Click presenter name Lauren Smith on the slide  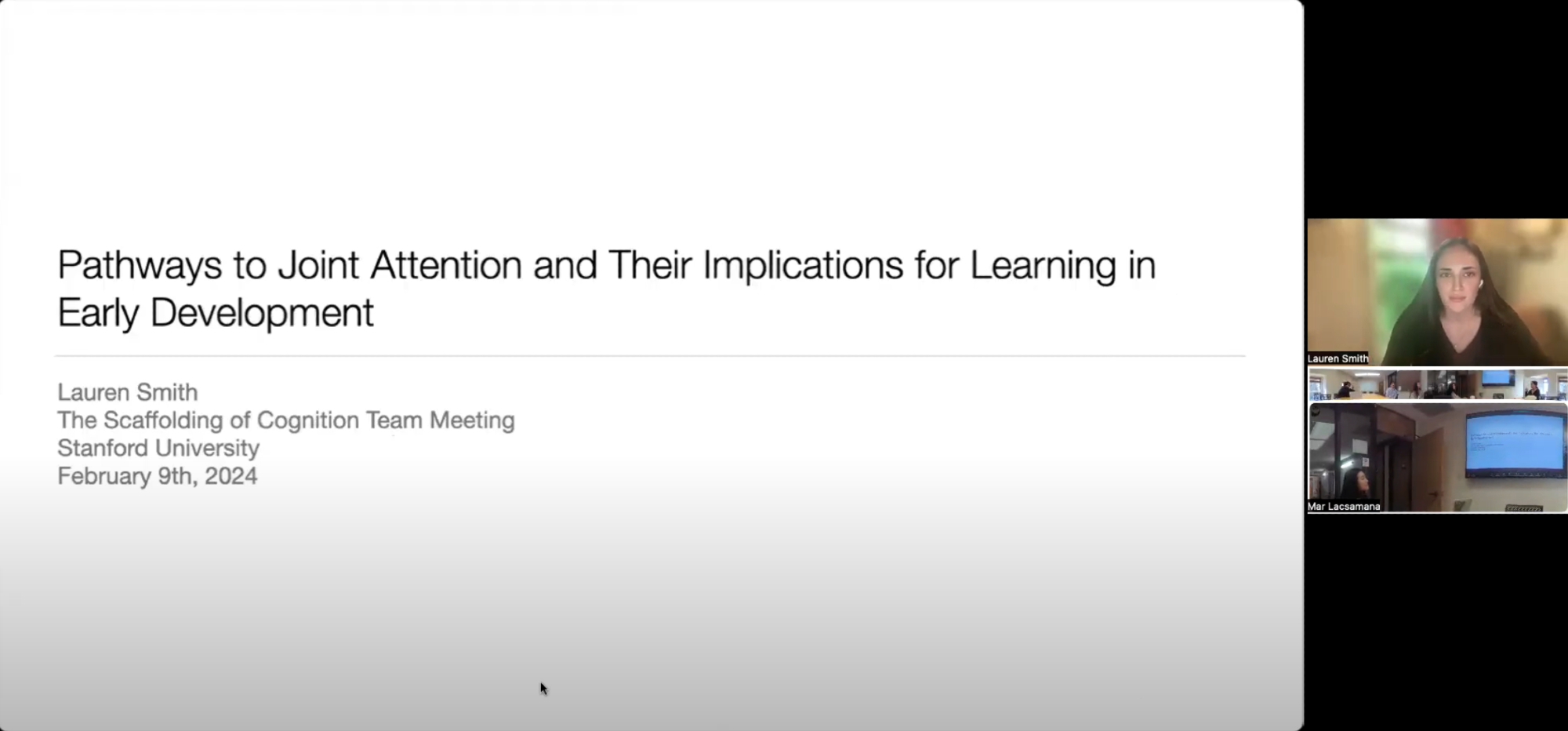click(128, 392)
